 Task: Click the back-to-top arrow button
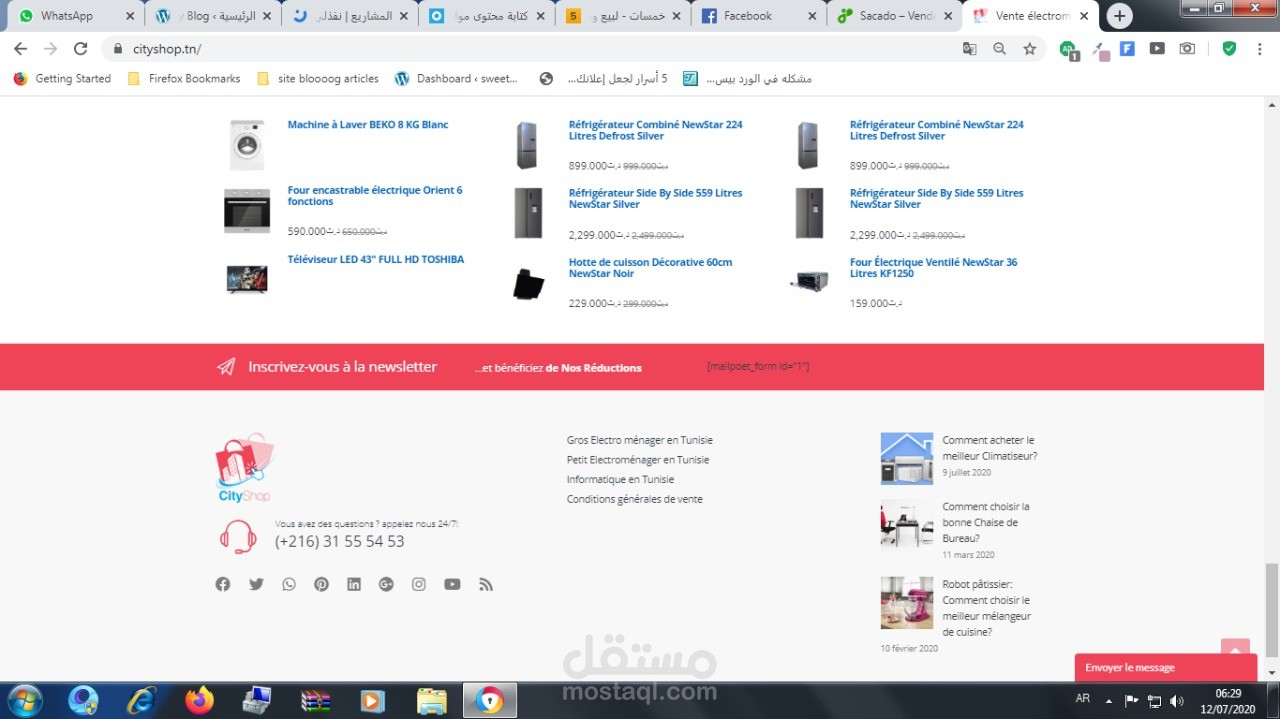click(x=1235, y=647)
